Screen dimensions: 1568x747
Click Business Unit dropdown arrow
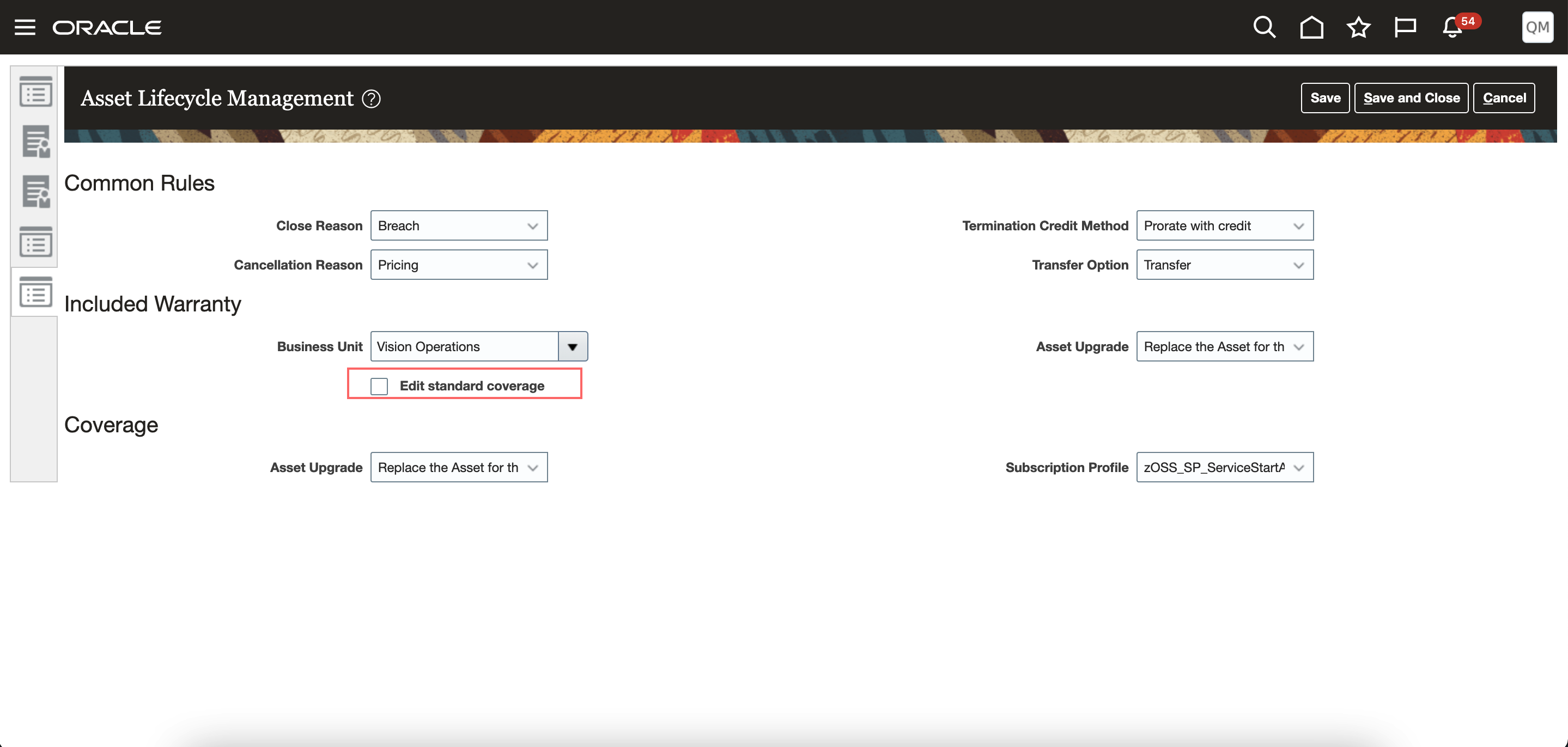pyautogui.click(x=572, y=347)
